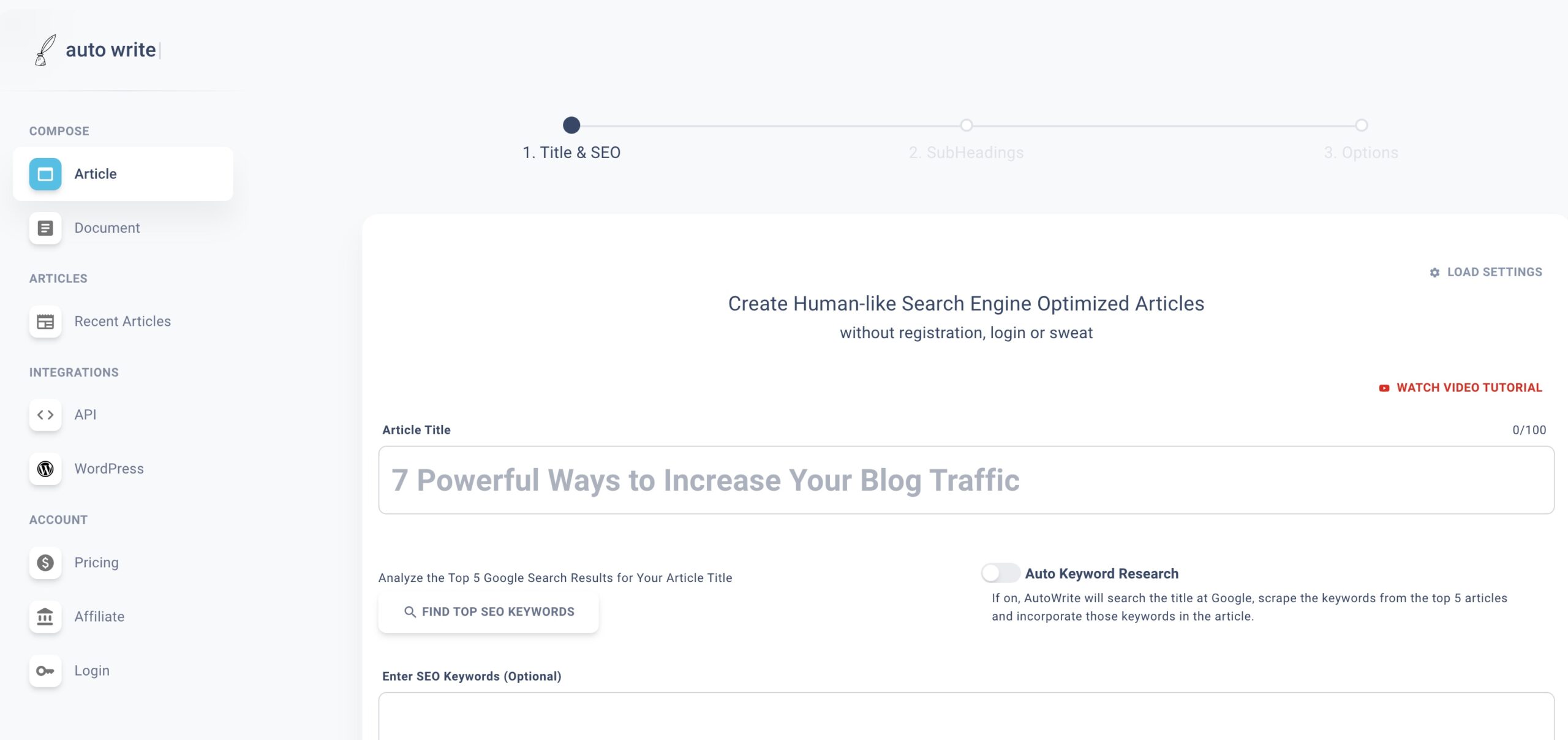Click the LOAD SETTINGS option
The height and width of the screenshot is (740, 1568).
(x=1485, y=272)
